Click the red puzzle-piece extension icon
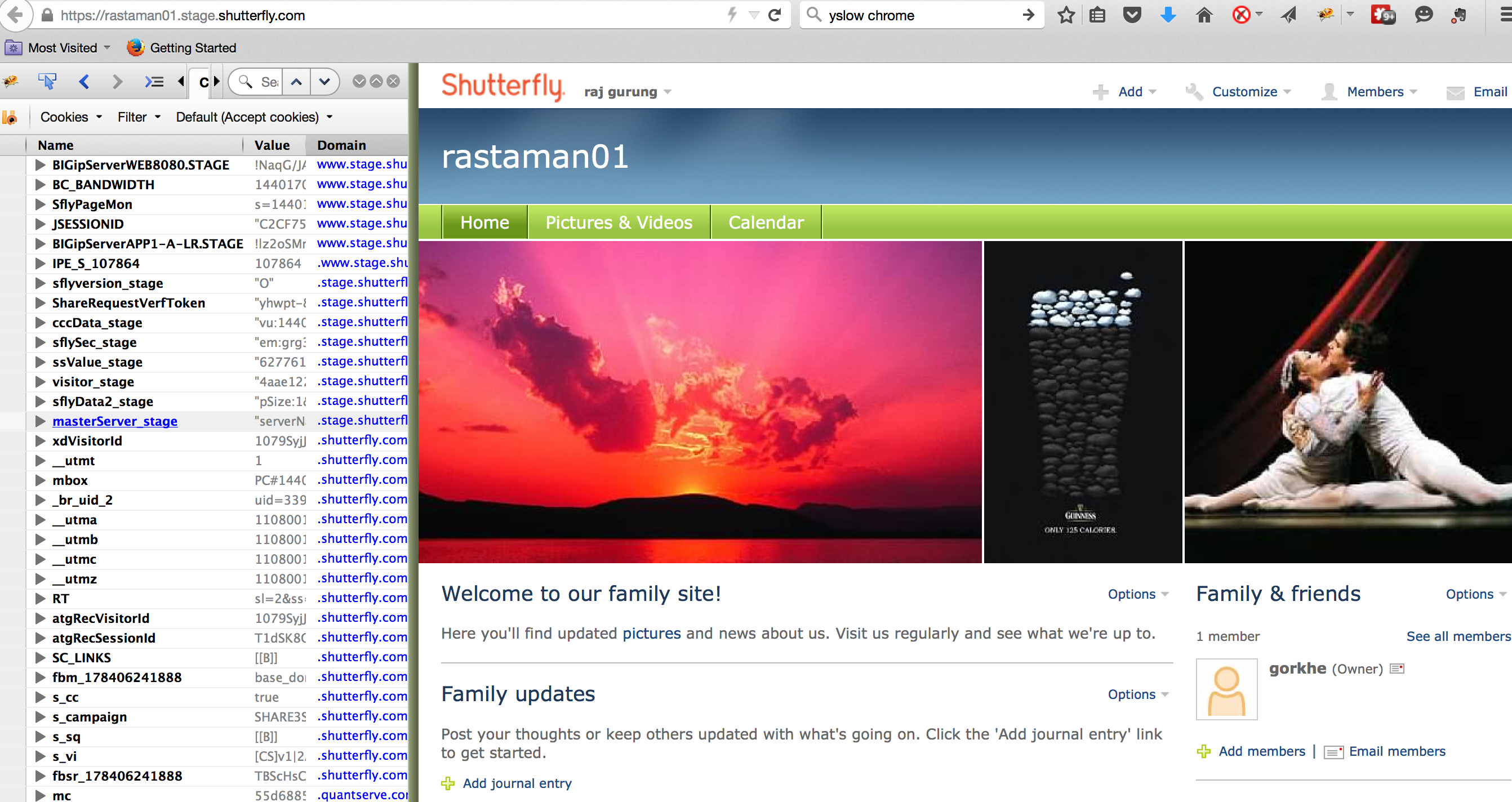Screen dimensions: 1512x802 click(1382, 15)
